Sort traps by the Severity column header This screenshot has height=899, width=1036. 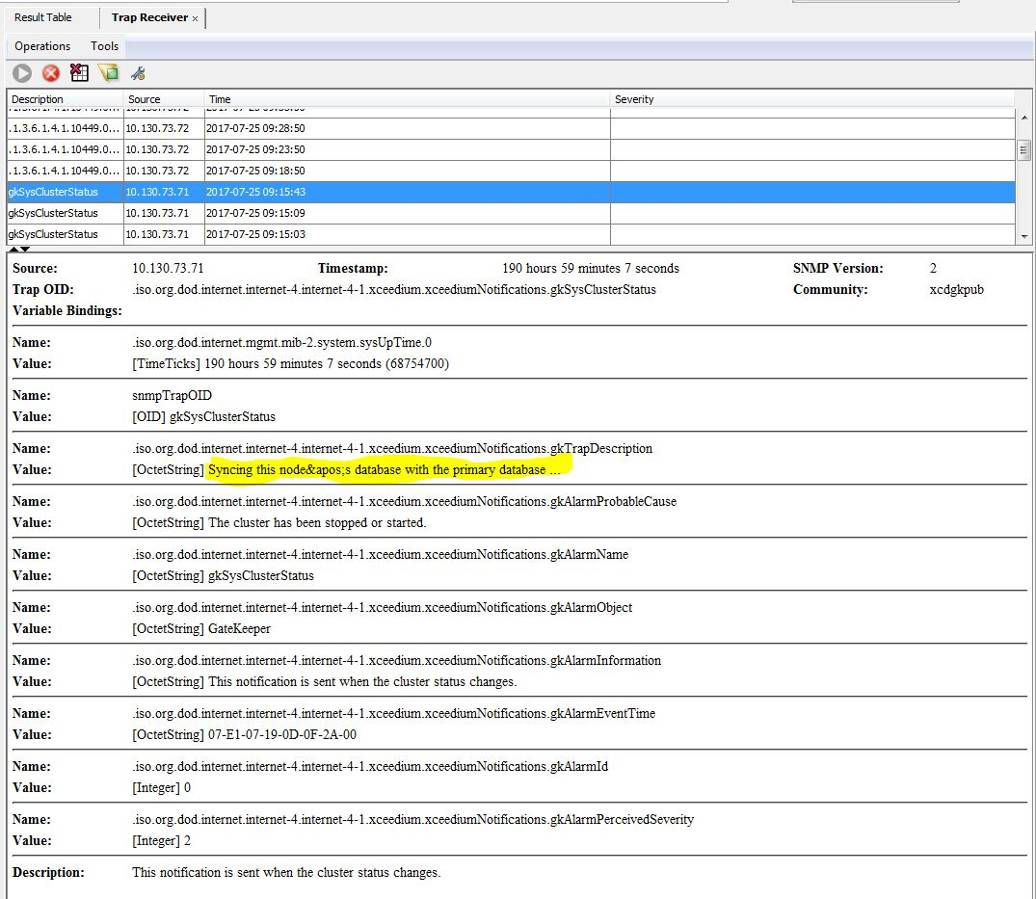coord(634,99)
